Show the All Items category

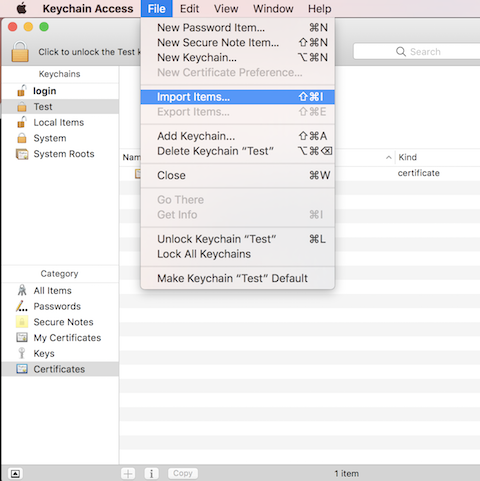coord(60,290)
